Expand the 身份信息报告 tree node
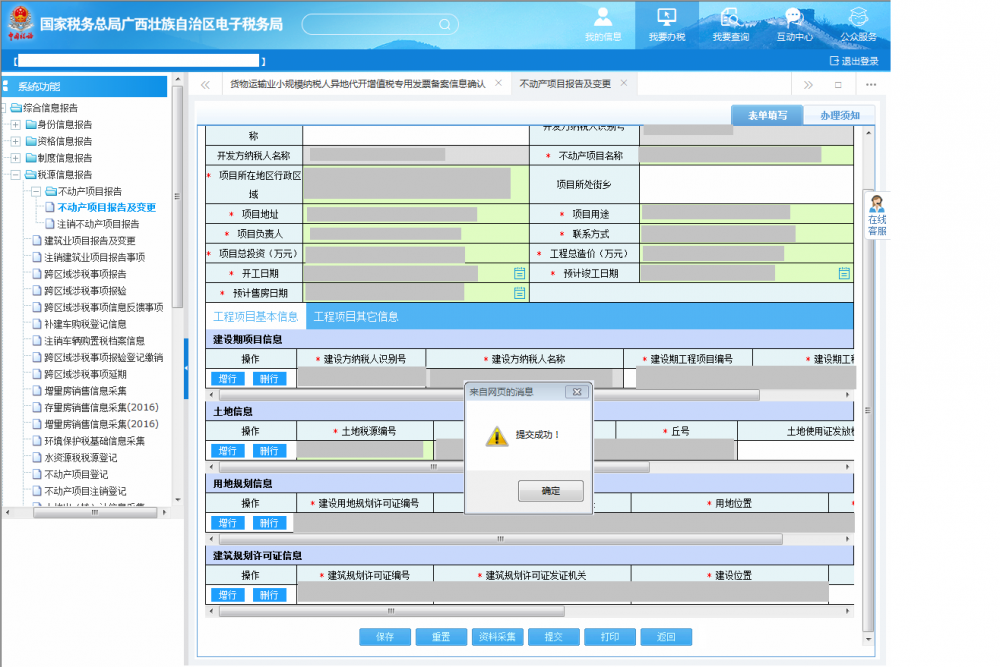Viewport: 1000px width, 667px height. (x=16, y=125)
